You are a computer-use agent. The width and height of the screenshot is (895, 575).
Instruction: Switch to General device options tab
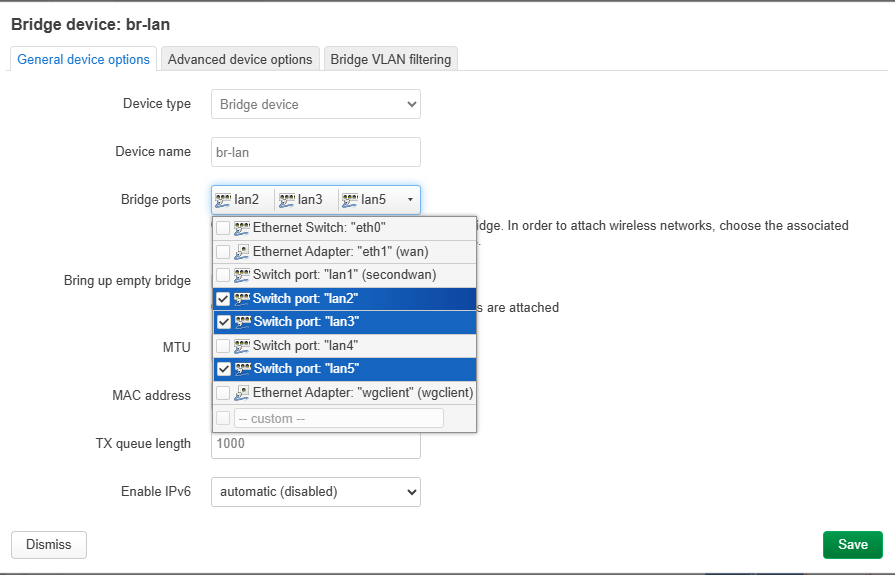click(83, 59)
